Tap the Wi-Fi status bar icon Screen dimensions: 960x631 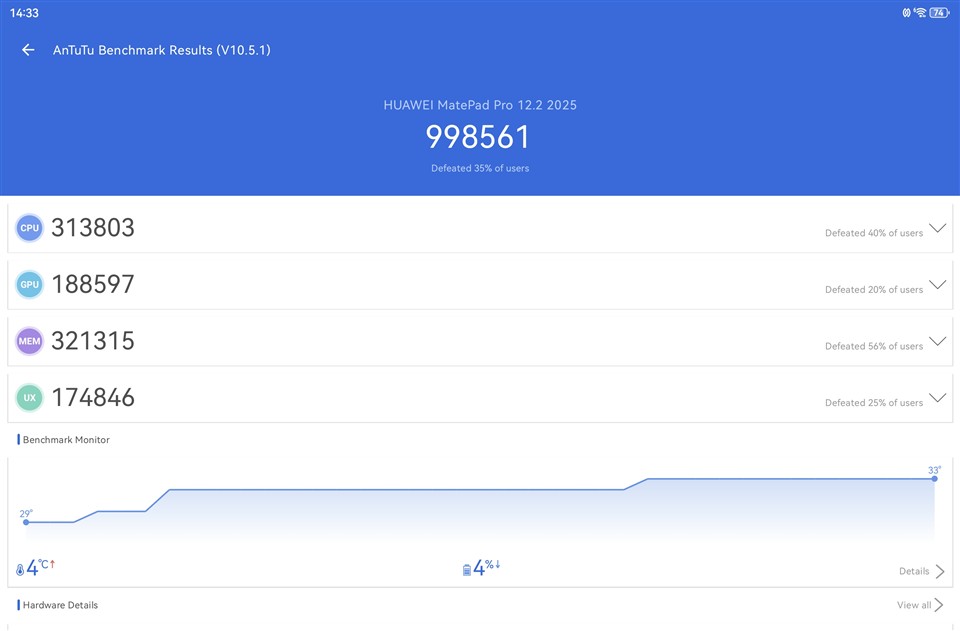pos(918,13)
